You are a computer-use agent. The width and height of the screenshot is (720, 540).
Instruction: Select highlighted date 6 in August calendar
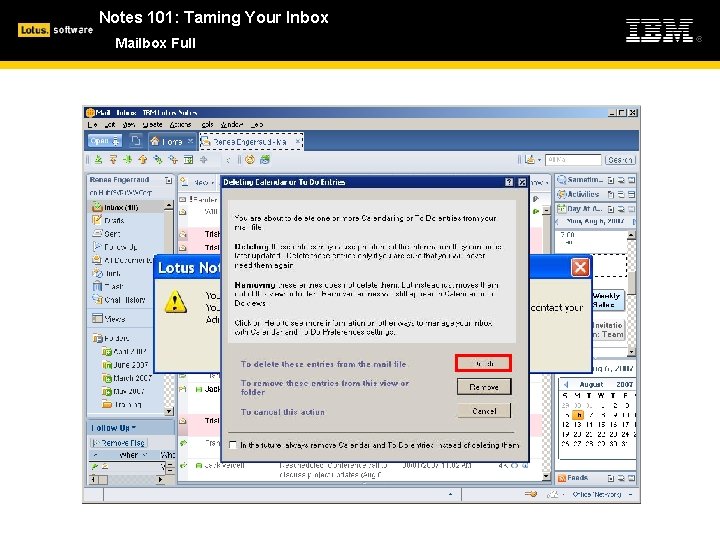[x=579, y=415]
